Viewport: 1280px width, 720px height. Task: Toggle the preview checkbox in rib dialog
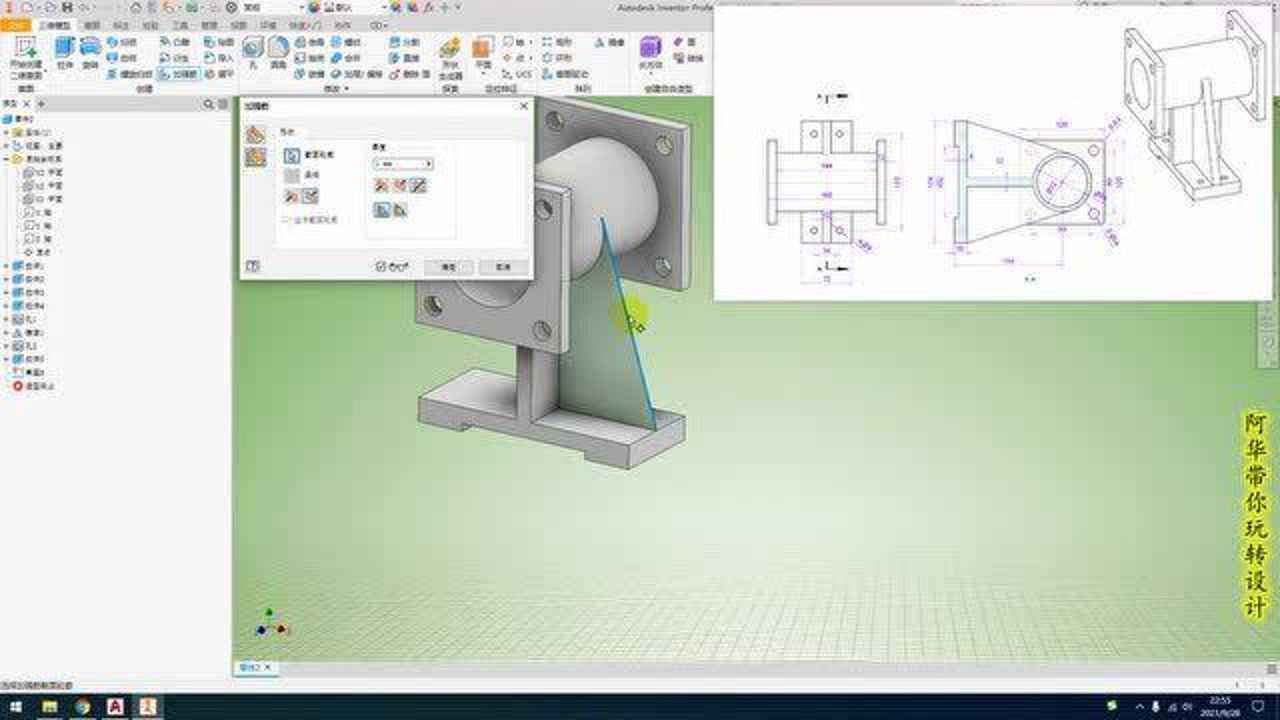[x=380, y=267]
